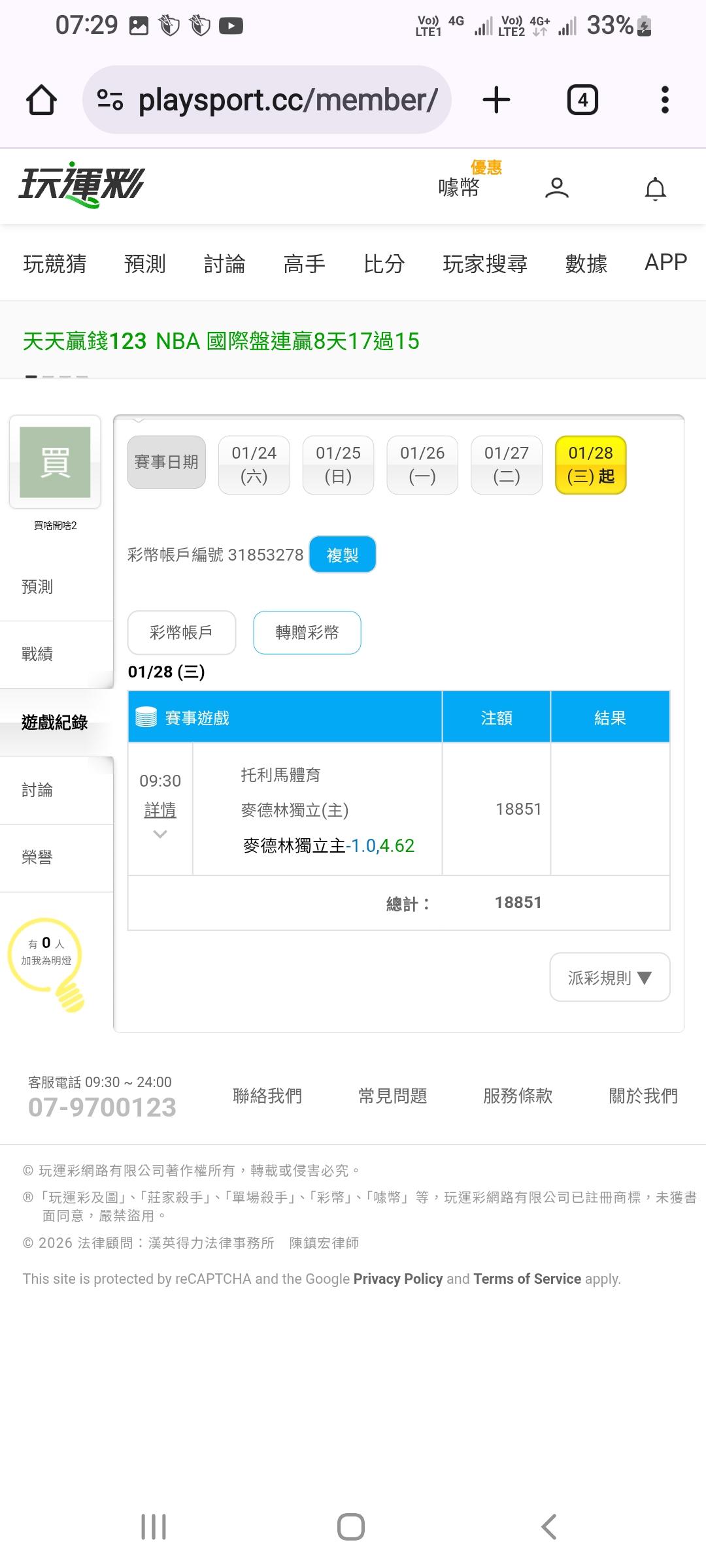Open the notifications bell
Viewport: 706px width, 1568px height.
(655, 189)
